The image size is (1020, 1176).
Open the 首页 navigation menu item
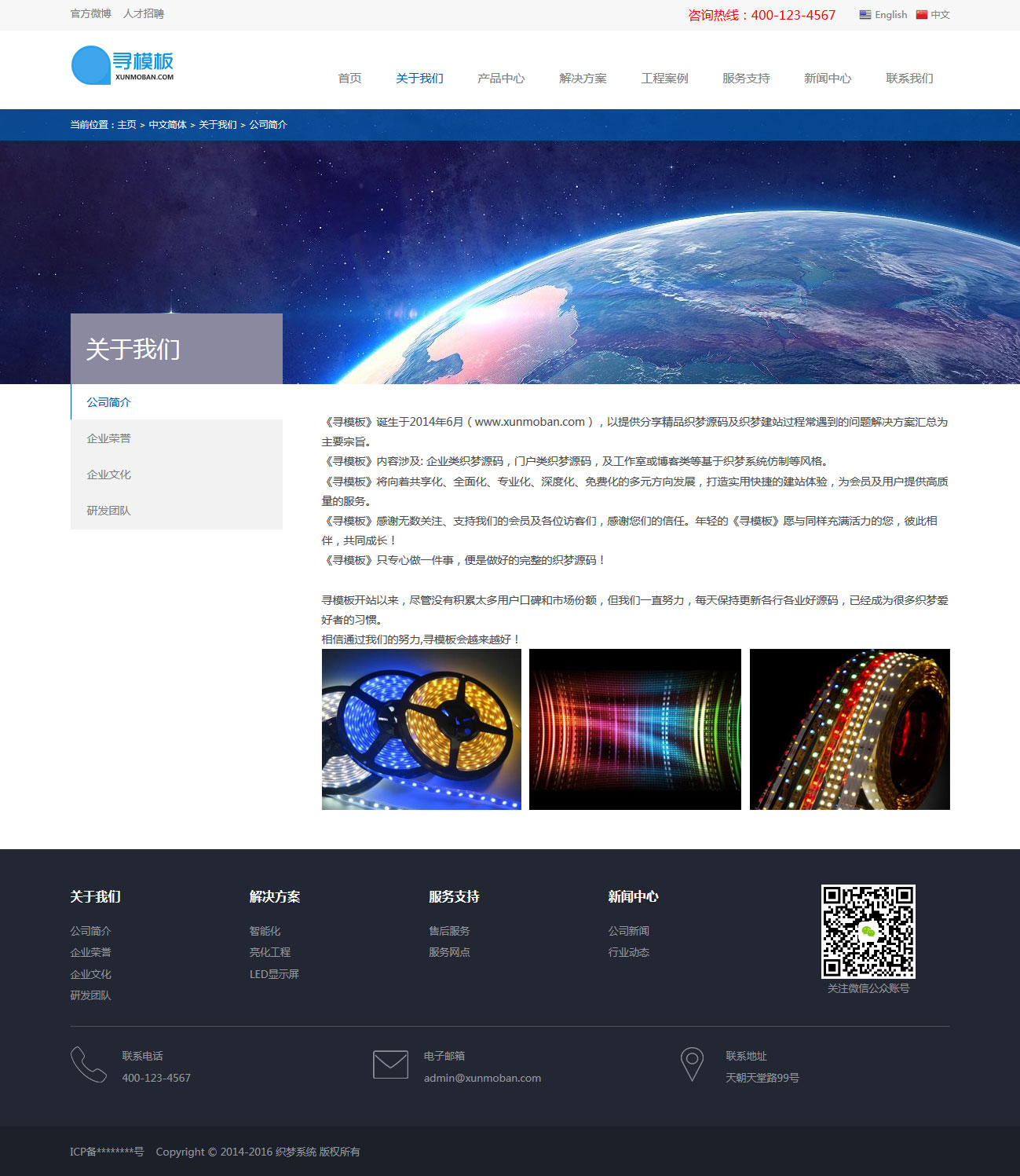pyautogui.click(x=349, y=79)
